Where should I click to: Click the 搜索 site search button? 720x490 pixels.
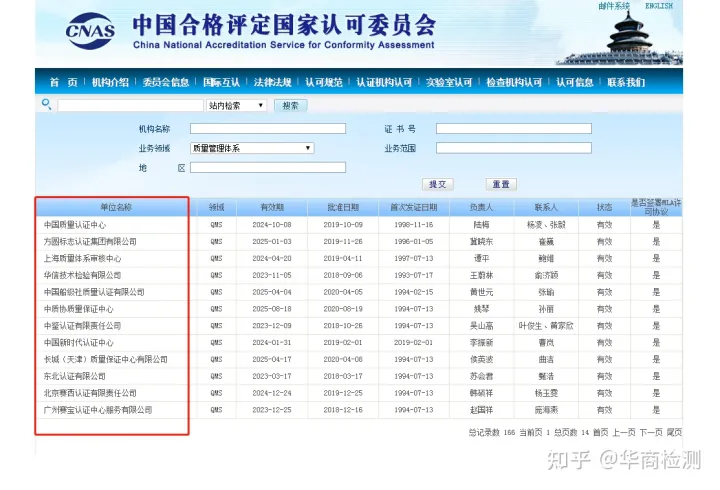pyautogui.click(x=290, y=106)
